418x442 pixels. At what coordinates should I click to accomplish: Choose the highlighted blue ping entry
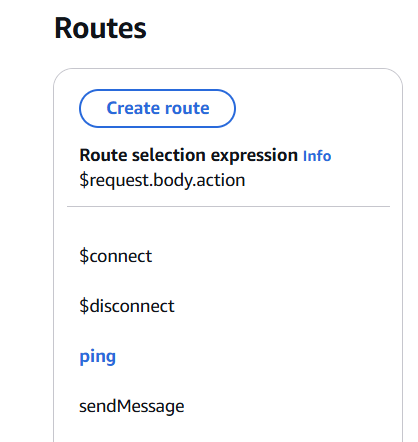[x=98, y=357]
